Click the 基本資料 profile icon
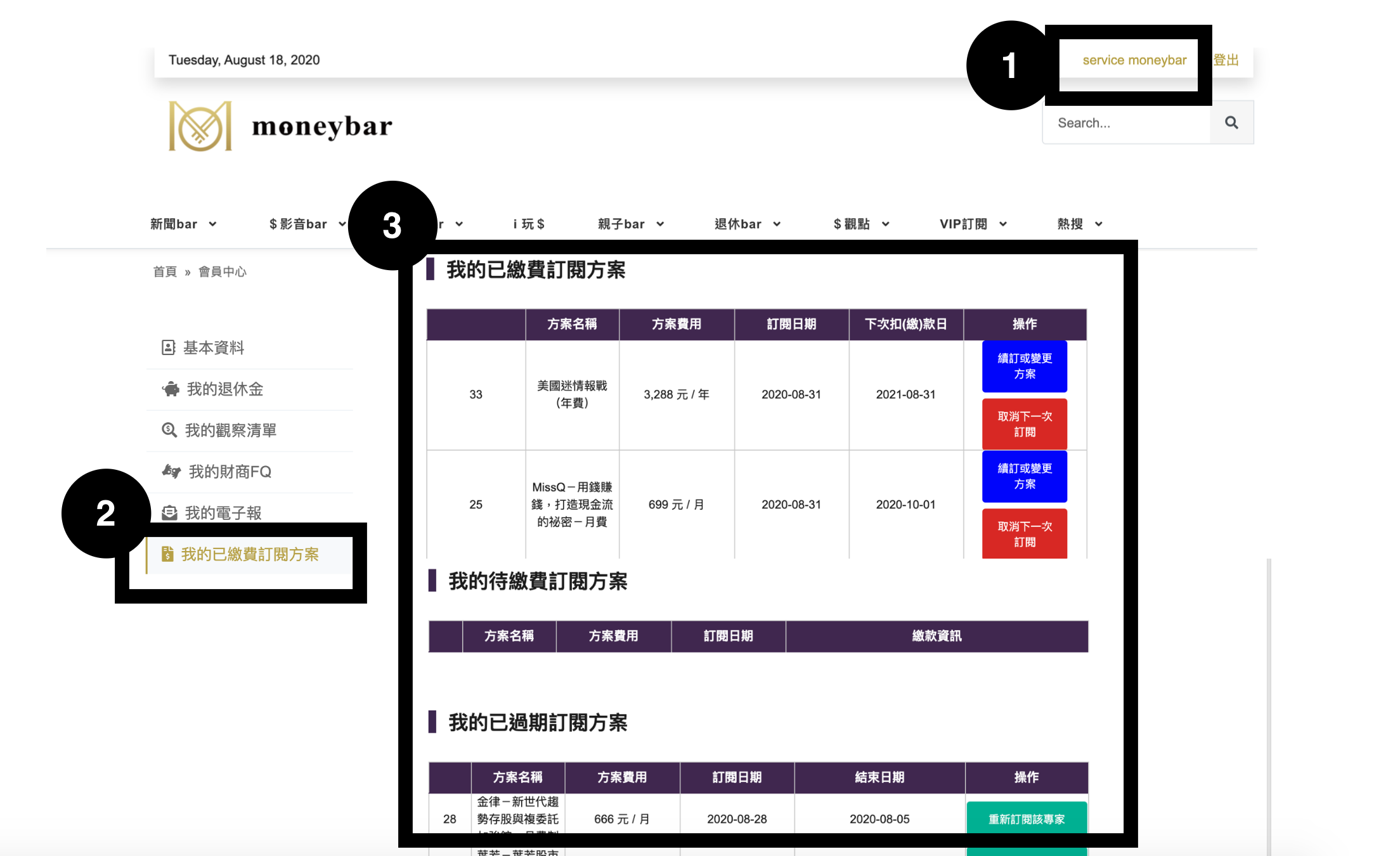 click(168, 347)
